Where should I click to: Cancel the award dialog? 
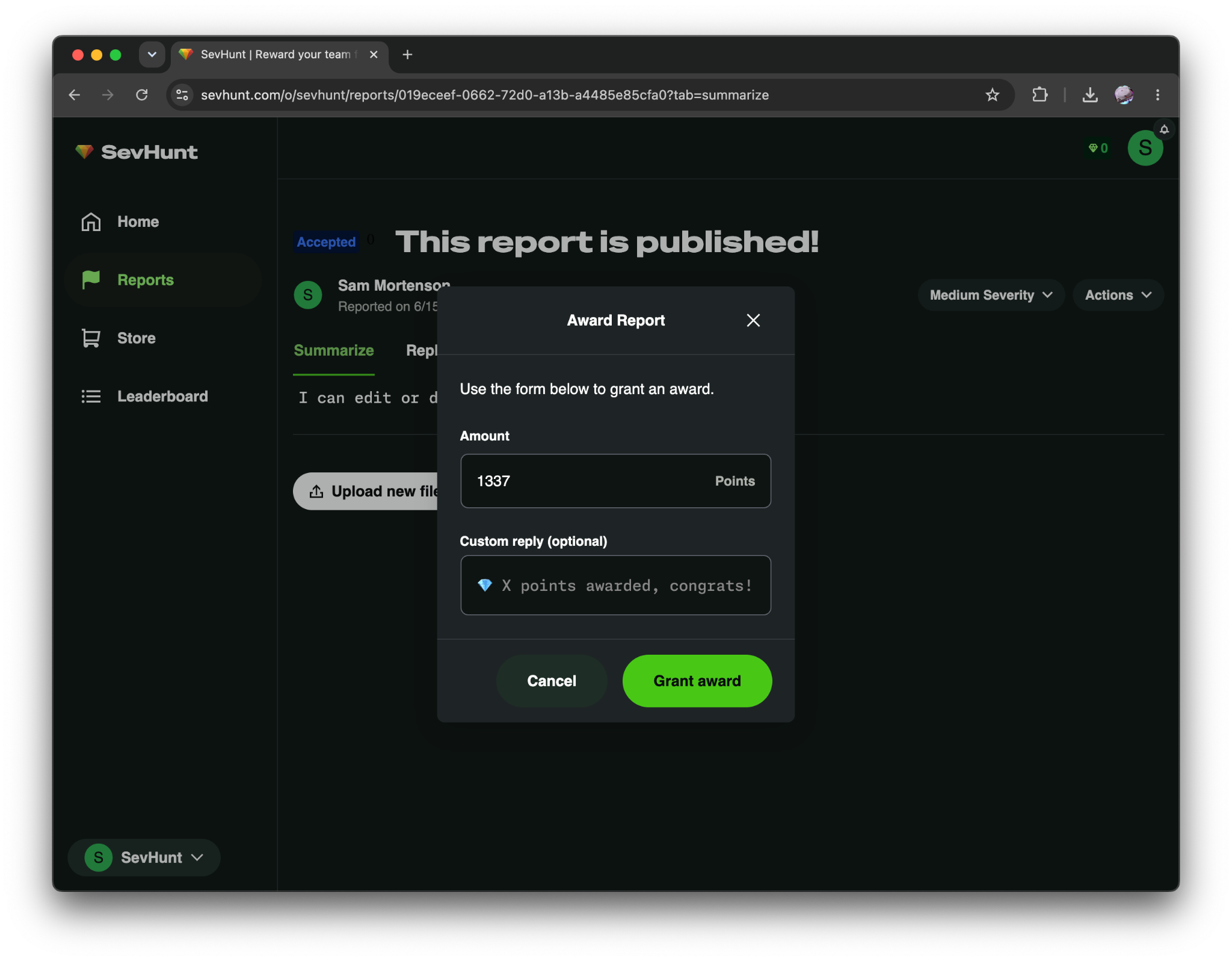coord(551,681)
